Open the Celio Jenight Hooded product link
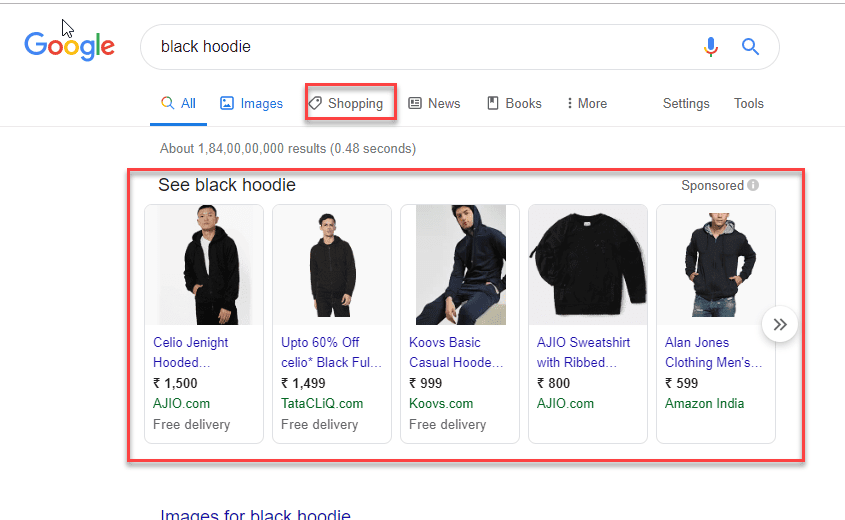 (190, 352)
